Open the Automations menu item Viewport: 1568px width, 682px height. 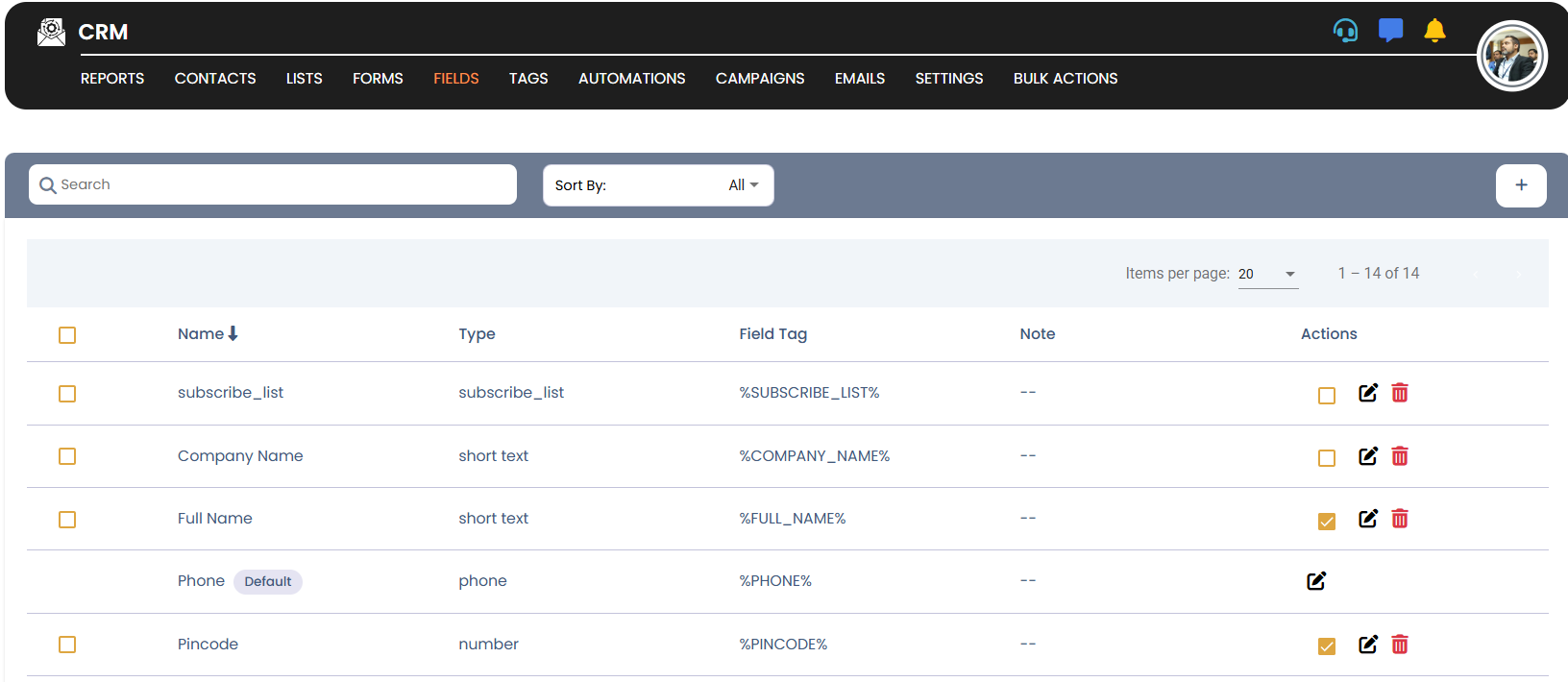631,79
